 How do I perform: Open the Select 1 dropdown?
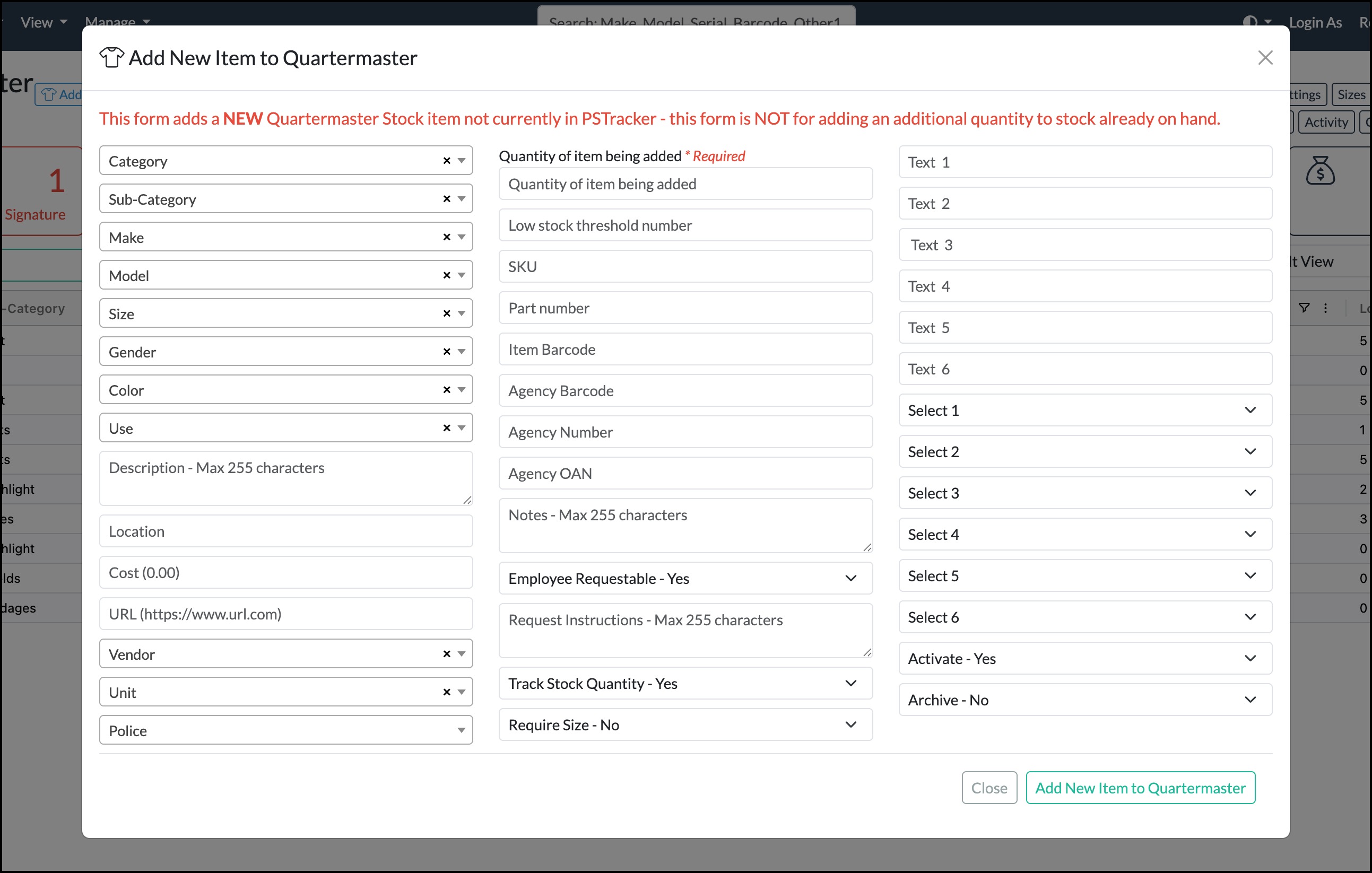point(1085,411)
